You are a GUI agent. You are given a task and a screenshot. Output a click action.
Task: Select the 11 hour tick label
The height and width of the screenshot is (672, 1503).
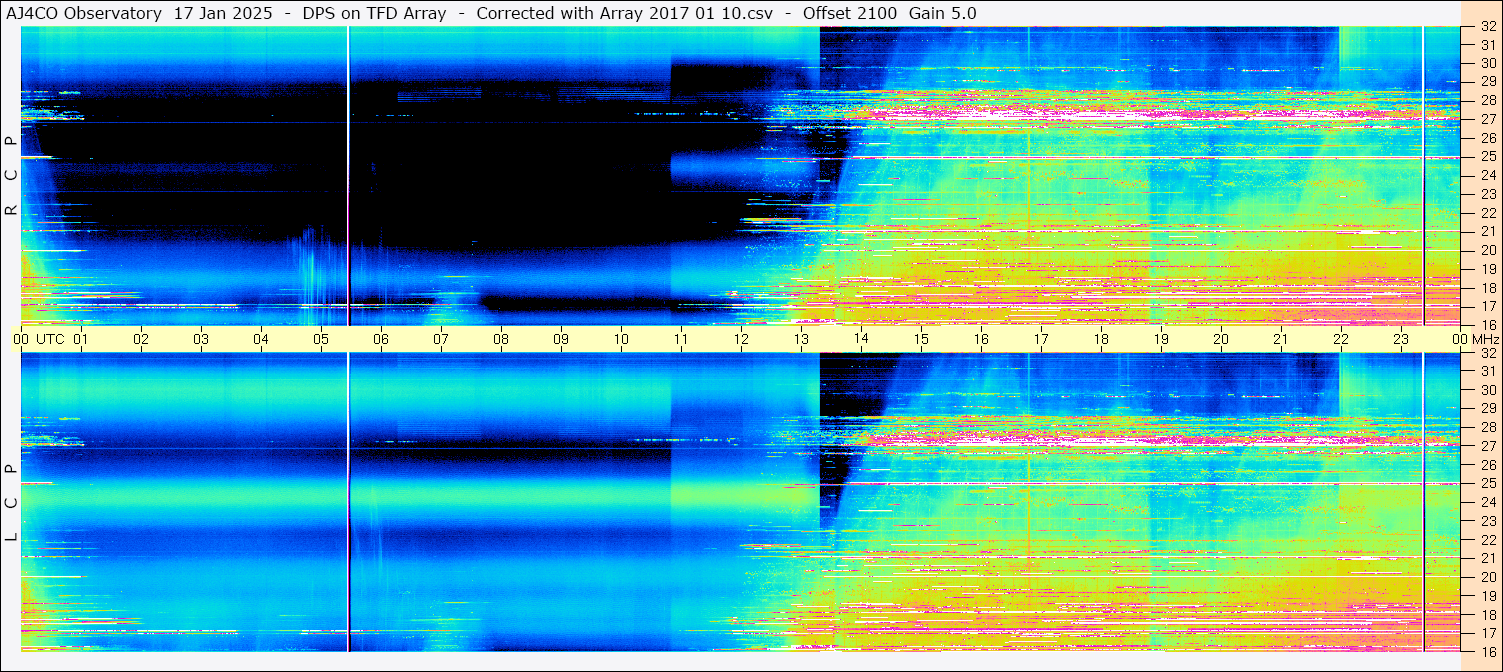(681, 340)
